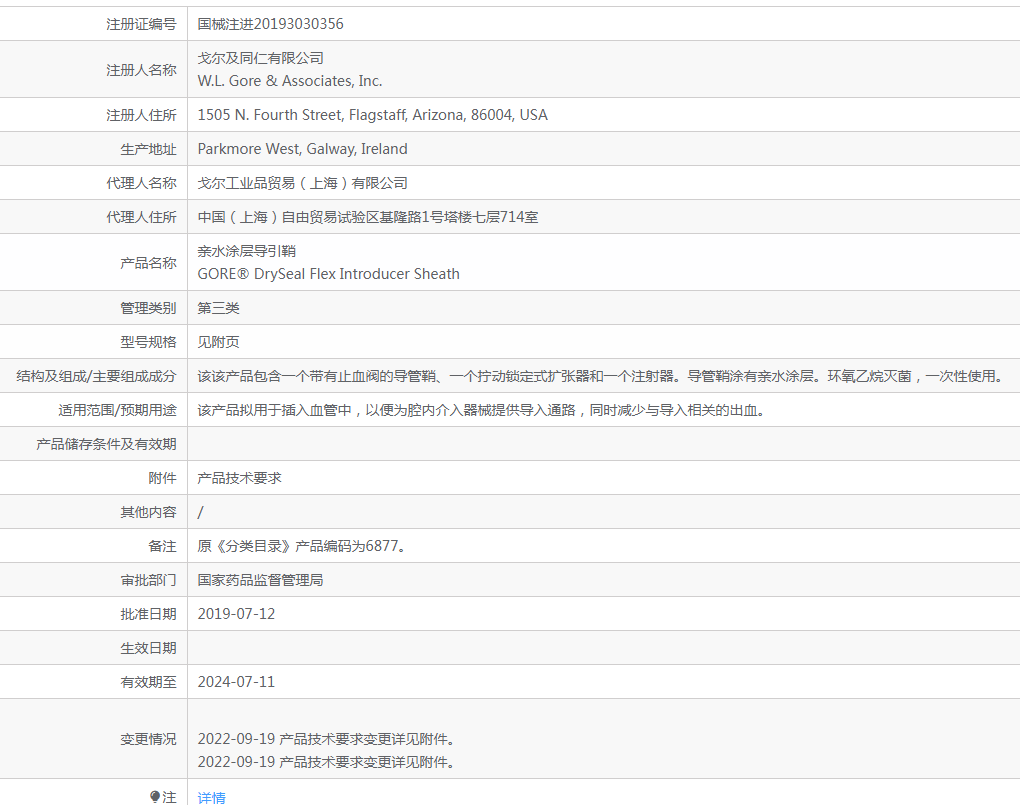Image resolution: width=1020 pixels, height=805 pixels.
Task: Click the 管理类别 label
Action: tap(148, 308)
